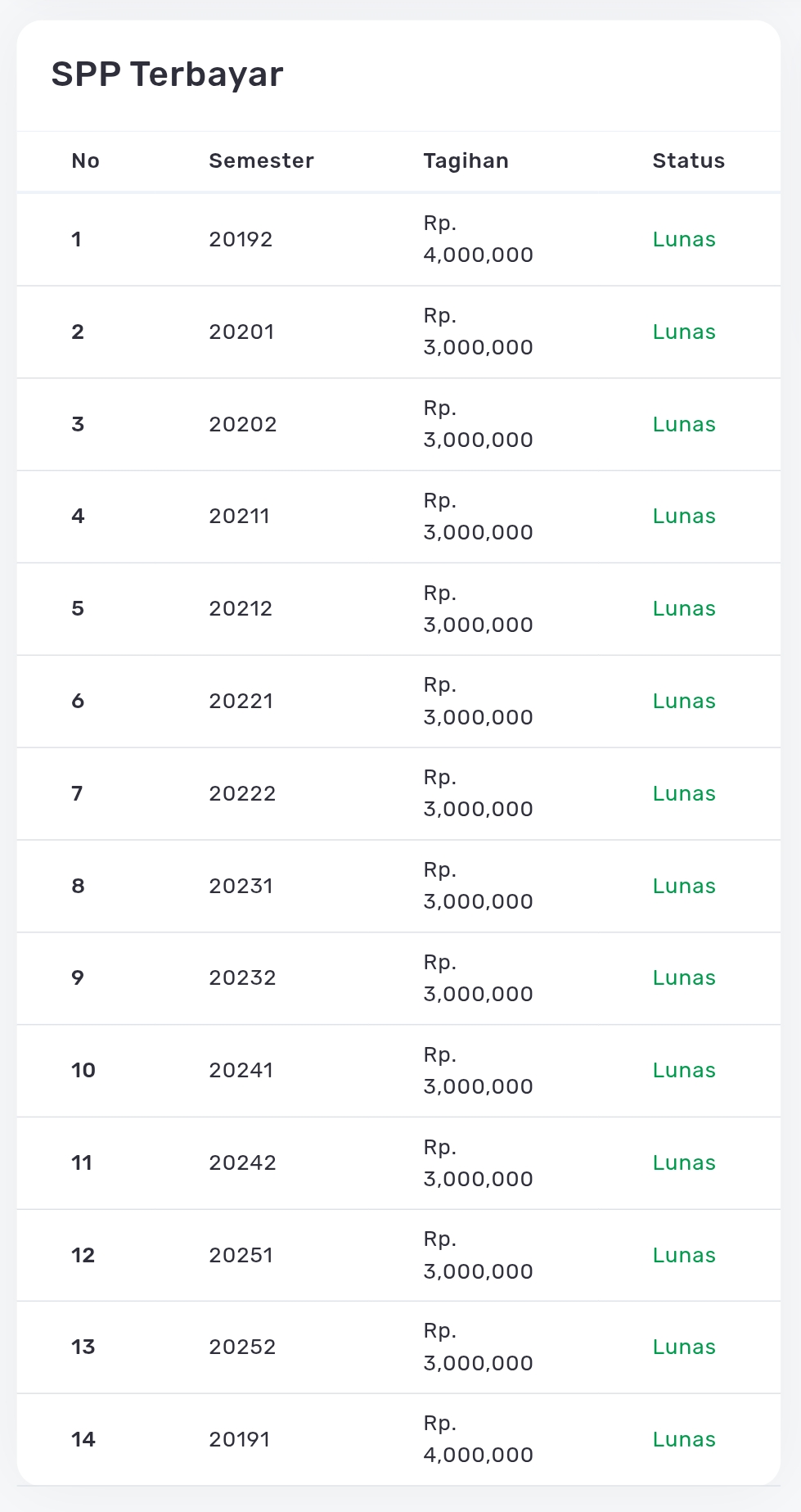Click the Lunas status in row 14
Viewport: 801px width, 1512px height.
684,1439
